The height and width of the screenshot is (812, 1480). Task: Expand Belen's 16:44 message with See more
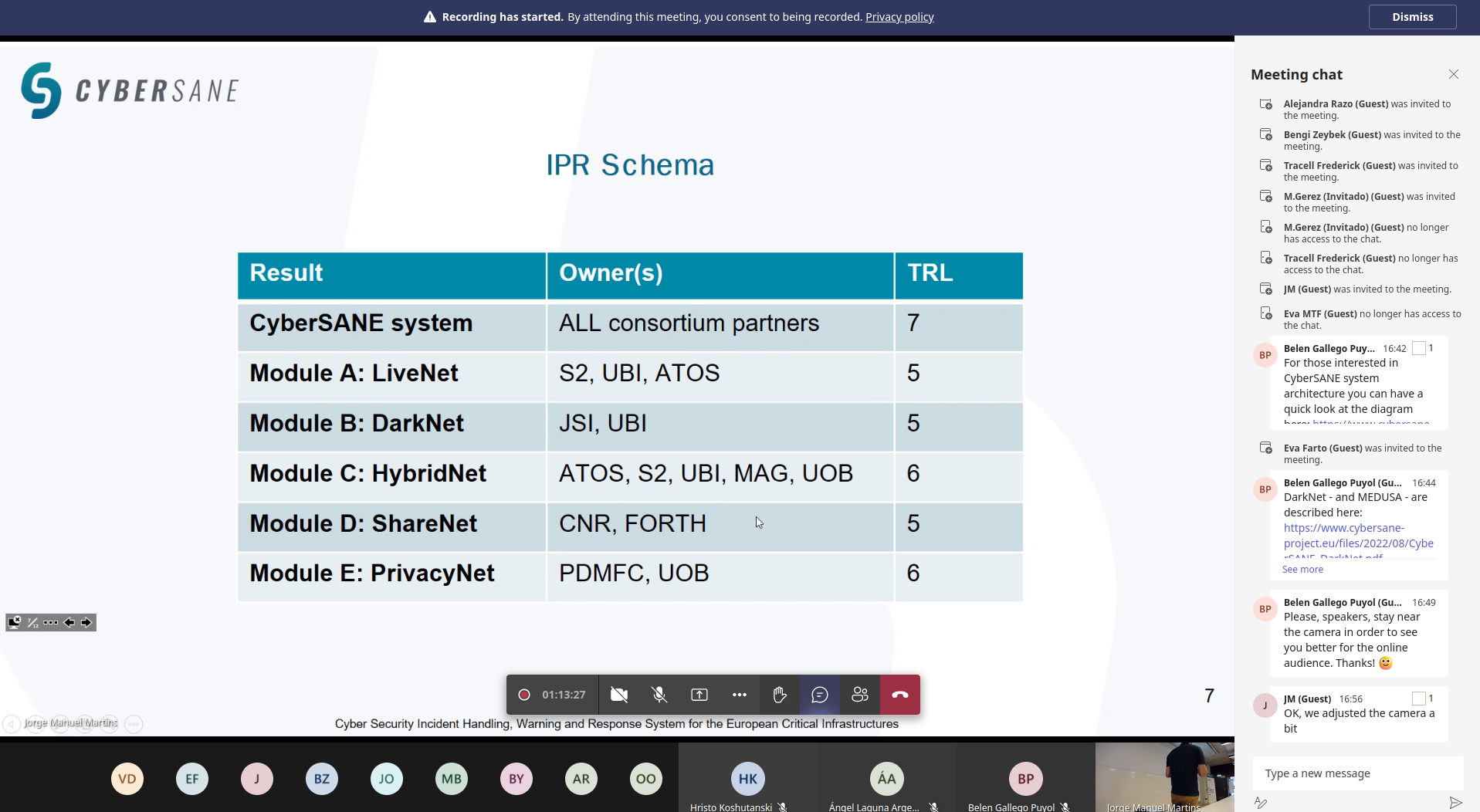click(1302, 570)
